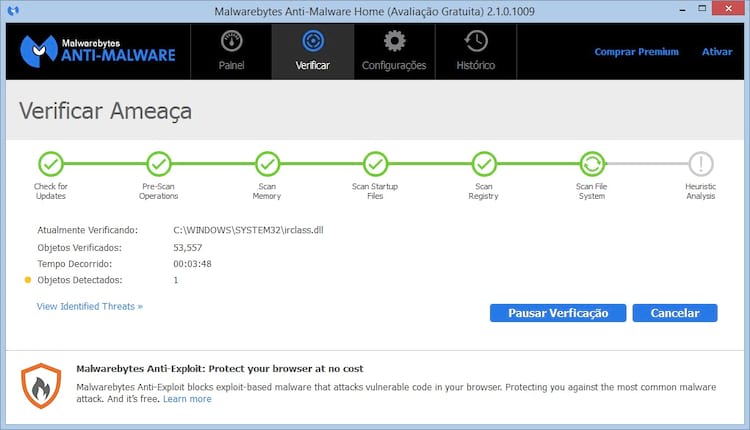Click the Heuristic Analysis pending step icon
This screenshot has height=430, width=750.
coord(701,164)
